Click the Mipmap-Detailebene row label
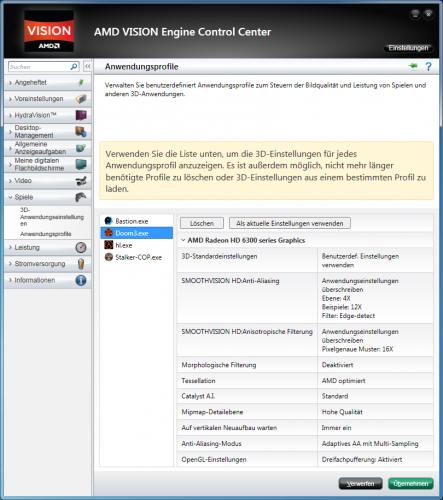Image resolution: width=443 pixels, height=500 pixels. pos(212,412)
